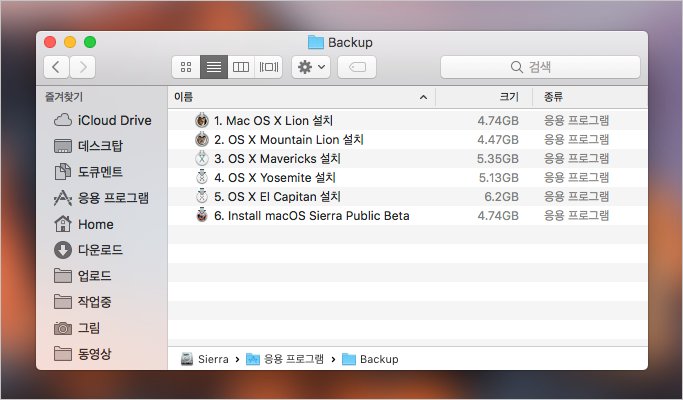Open Home in the sidebar
This screenshot has height=400, width=683.
click(84, 224)
